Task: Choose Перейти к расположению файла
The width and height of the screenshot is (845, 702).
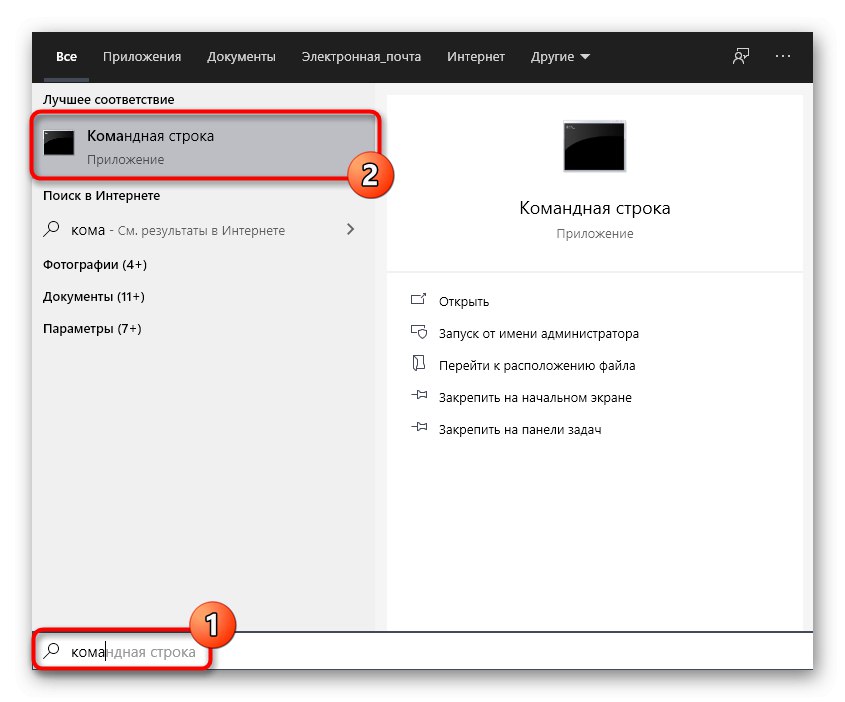Action: click(537, 366)
